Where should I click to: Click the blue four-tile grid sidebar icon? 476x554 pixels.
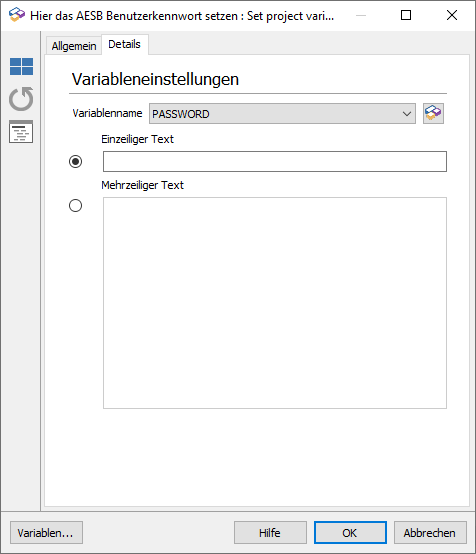click(x=21, y=66)
